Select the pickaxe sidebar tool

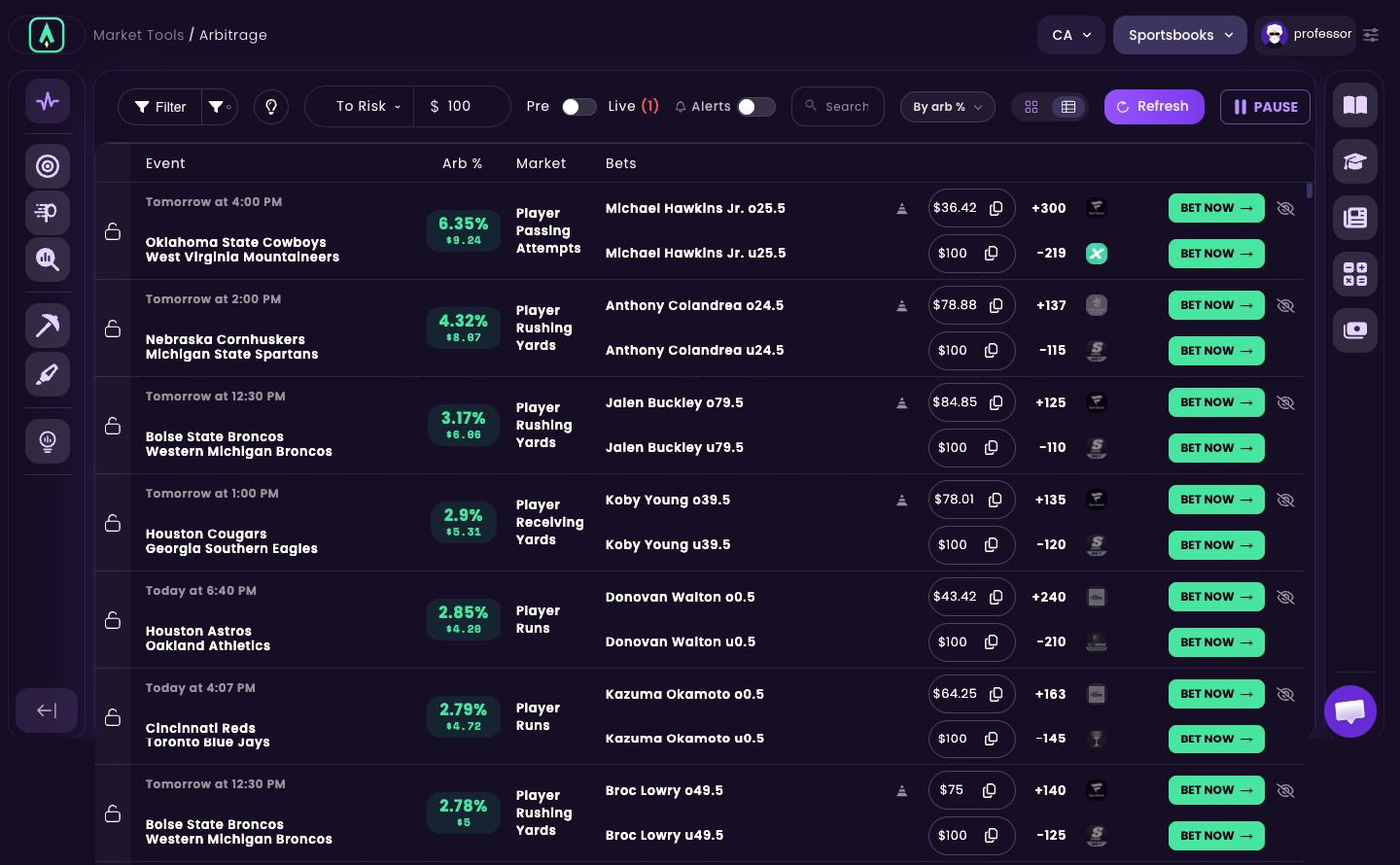(48, 326)
